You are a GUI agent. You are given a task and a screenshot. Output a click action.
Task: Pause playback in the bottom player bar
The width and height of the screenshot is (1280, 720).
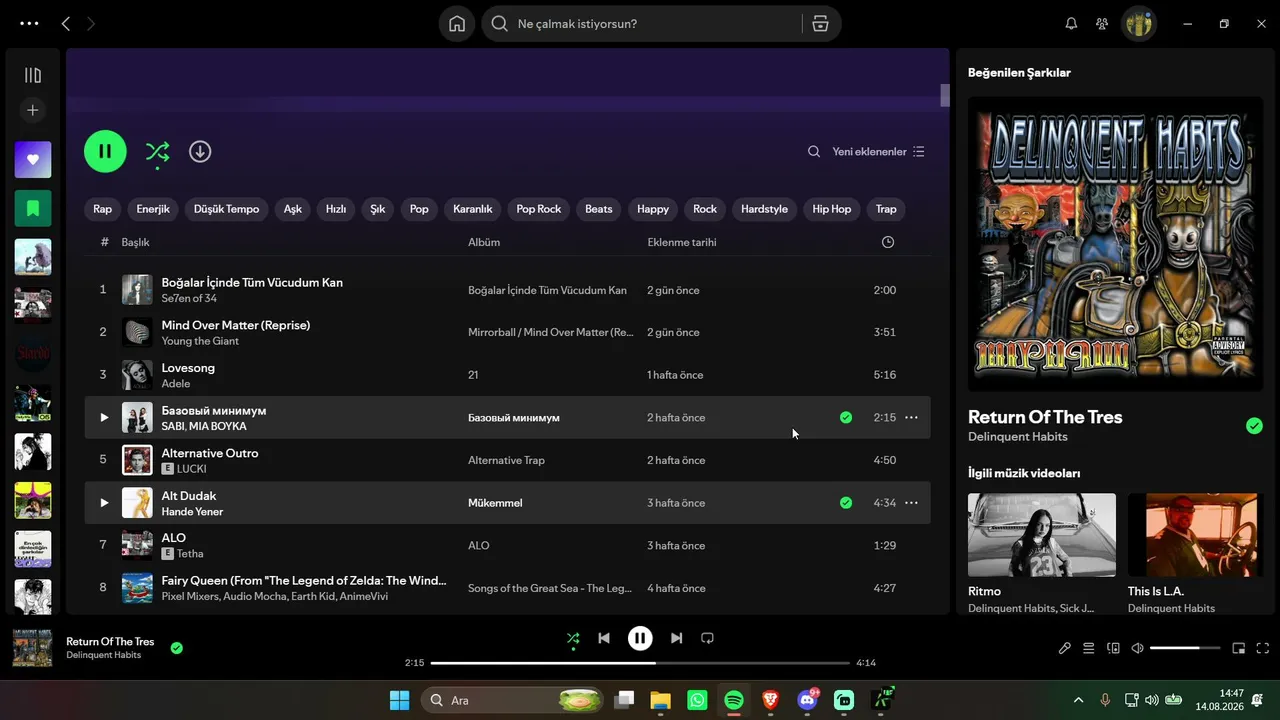pos(640,638)
